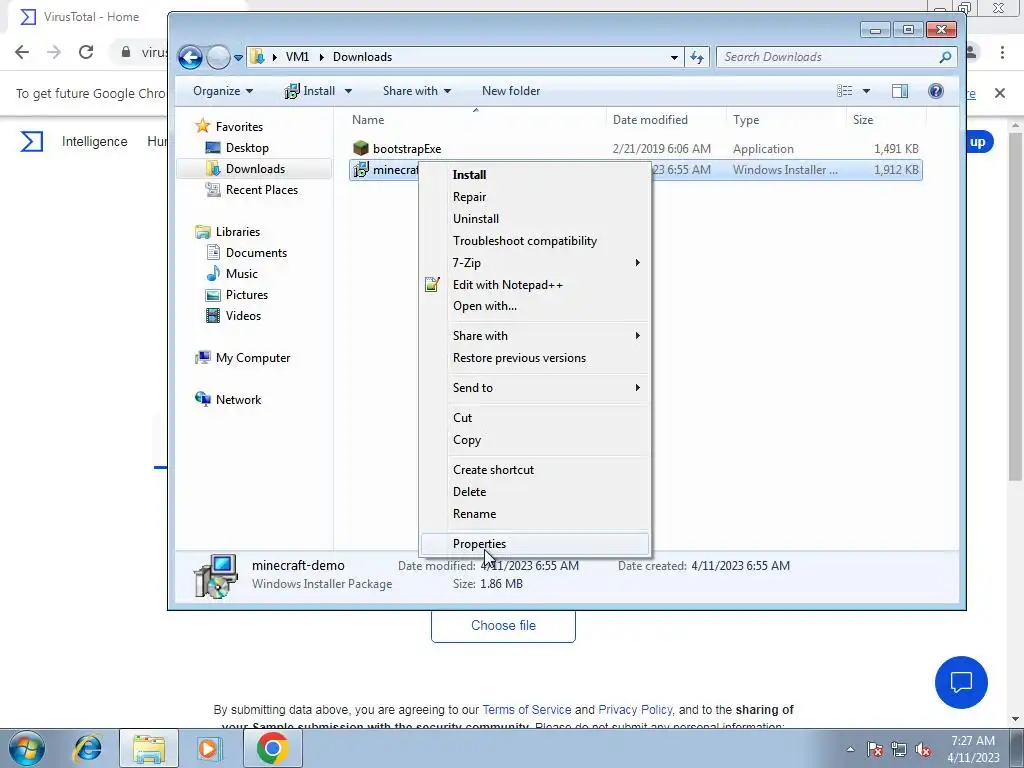Viewport: 1024px width, 768px height.
Task: Open the Organize menu
Action: [223, 91]
